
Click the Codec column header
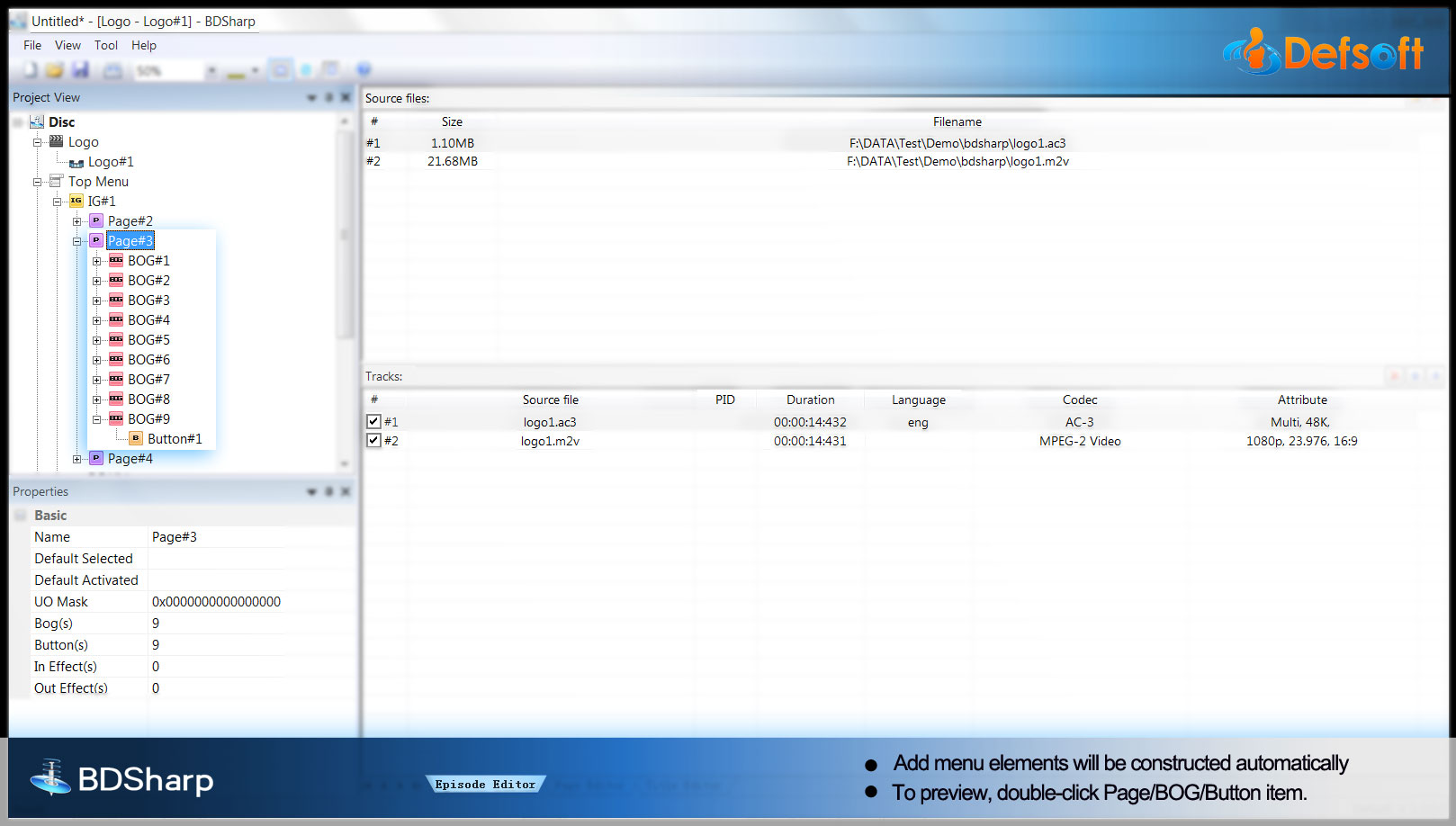1080,400
